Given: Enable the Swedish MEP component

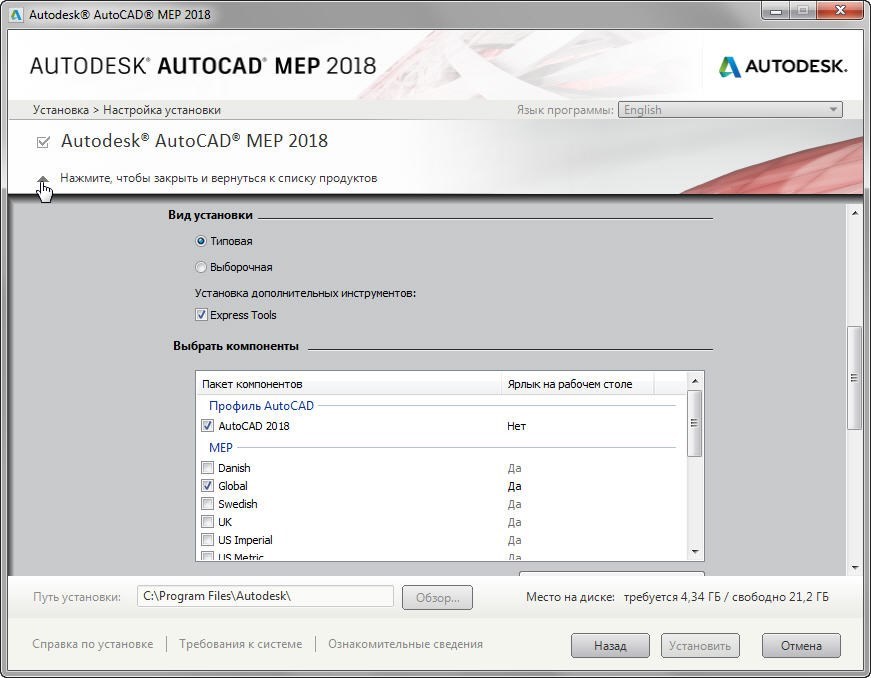Looking at the screenshot, I should (207, 504).
